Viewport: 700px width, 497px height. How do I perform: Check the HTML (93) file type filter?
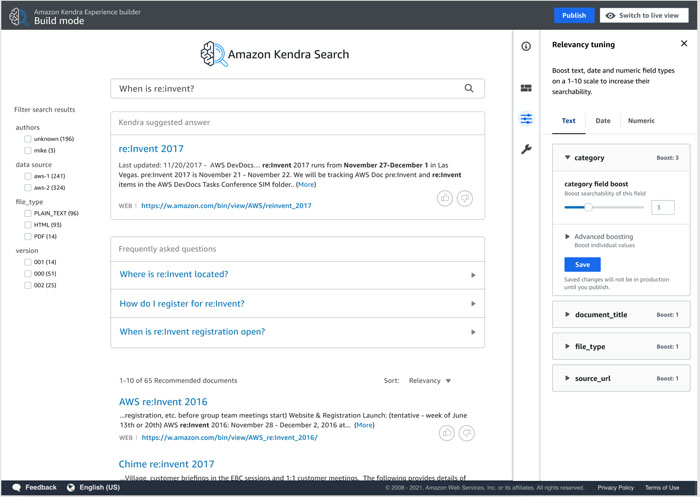[28, 225]
